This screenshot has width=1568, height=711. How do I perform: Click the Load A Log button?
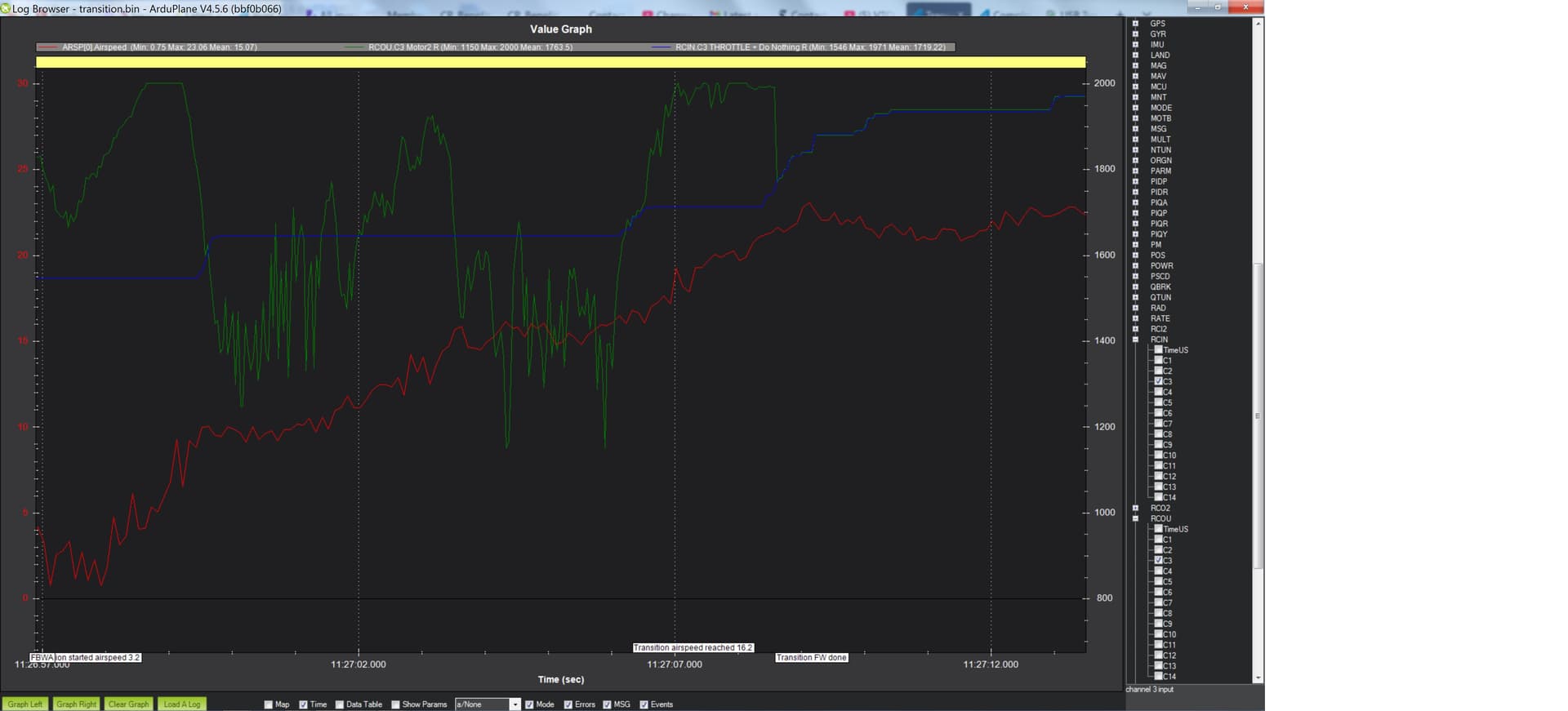[x=181, y=704]
